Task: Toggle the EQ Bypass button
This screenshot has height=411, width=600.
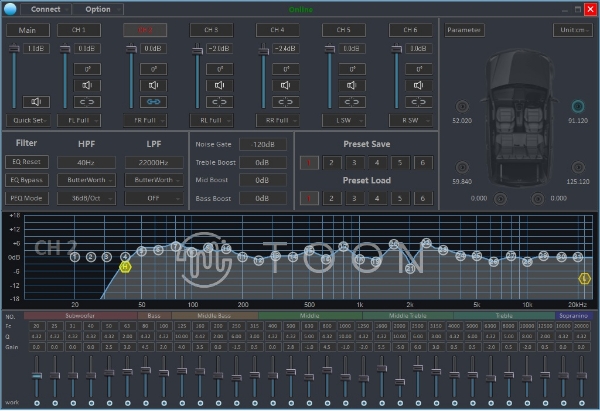Action: coord(25,180)
